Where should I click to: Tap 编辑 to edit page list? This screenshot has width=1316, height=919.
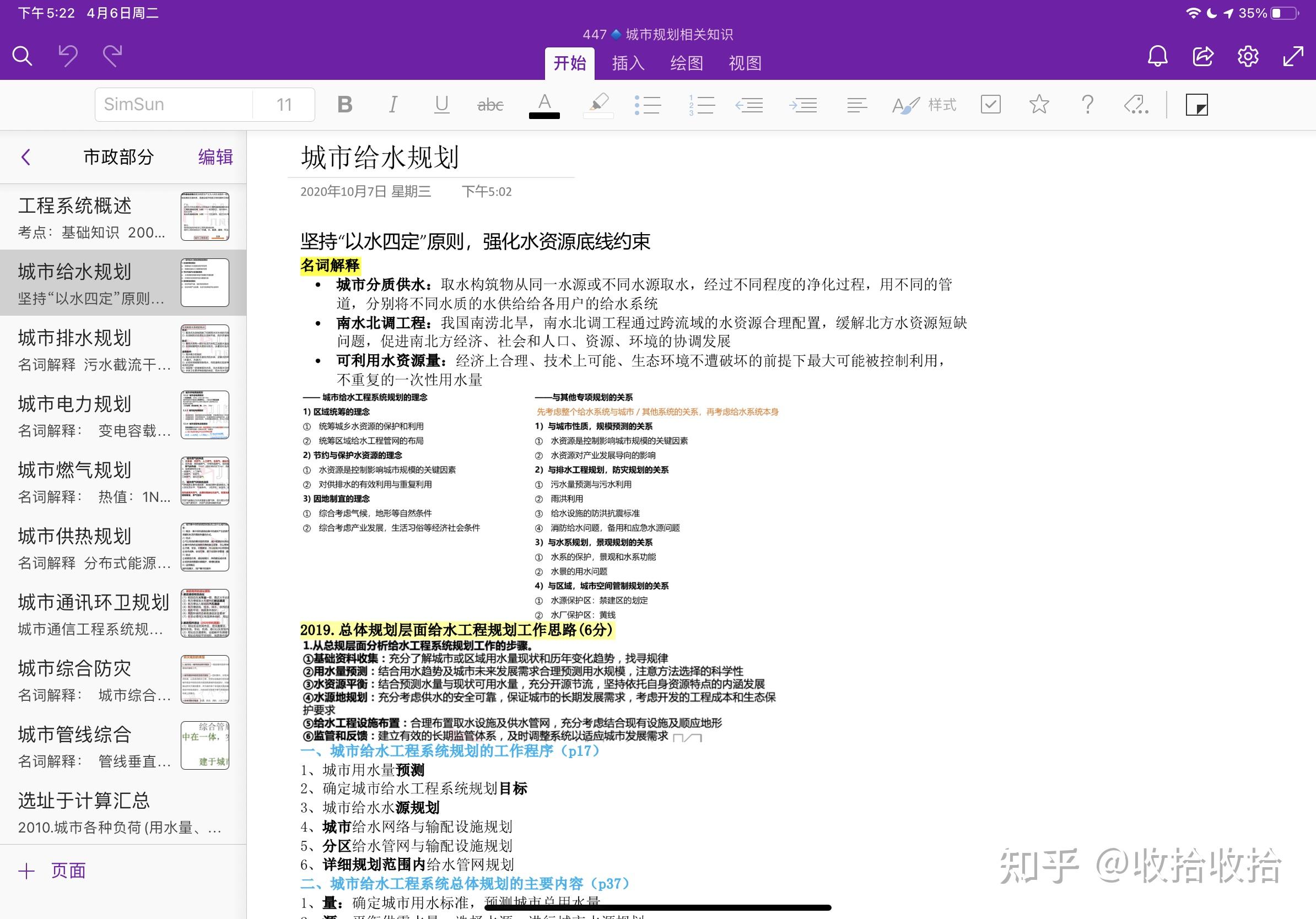[215, 157]
